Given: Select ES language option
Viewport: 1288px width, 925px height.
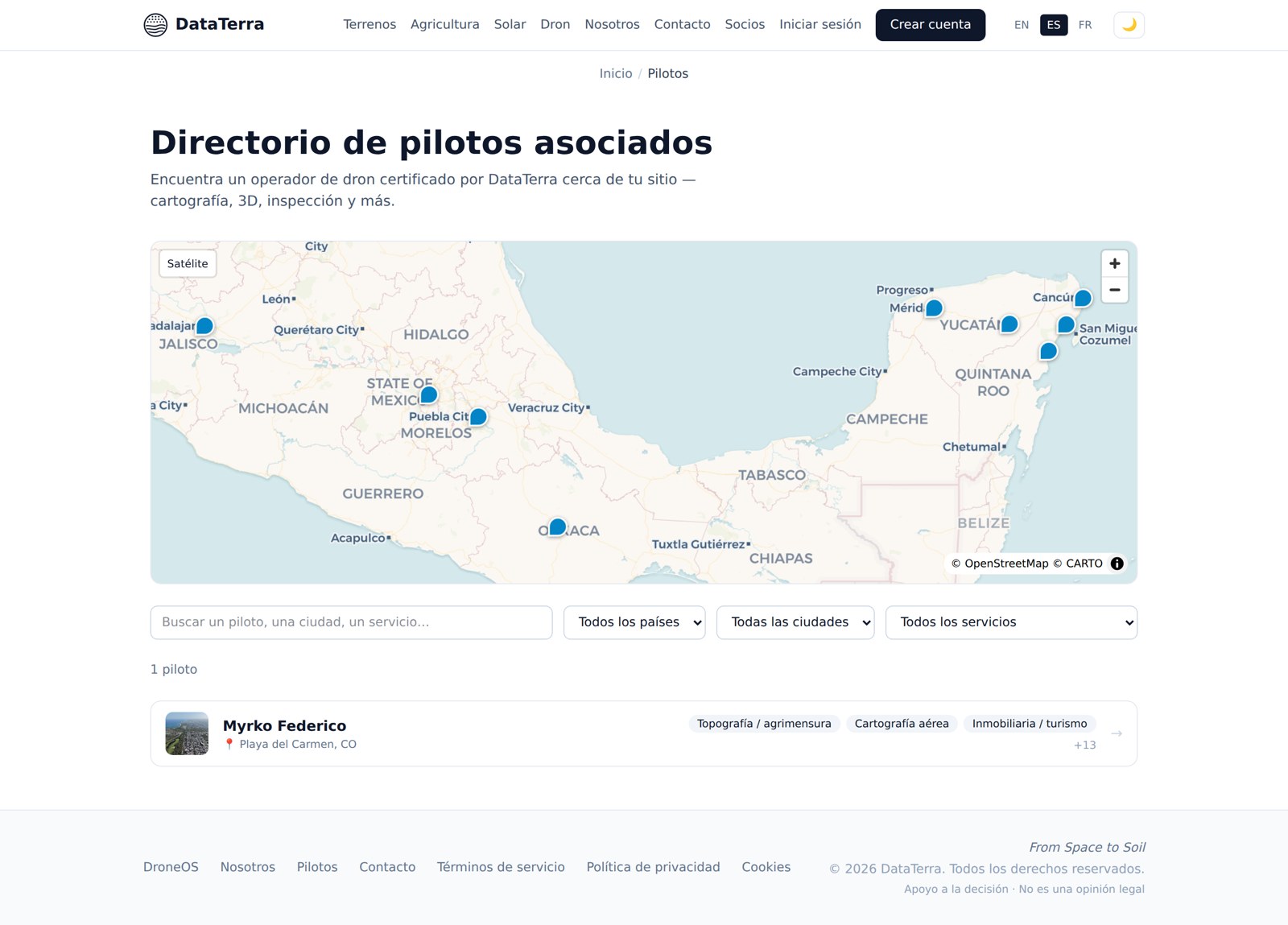Looking at the screenshot, I should pyautogui.click(x=1054, y=25).
